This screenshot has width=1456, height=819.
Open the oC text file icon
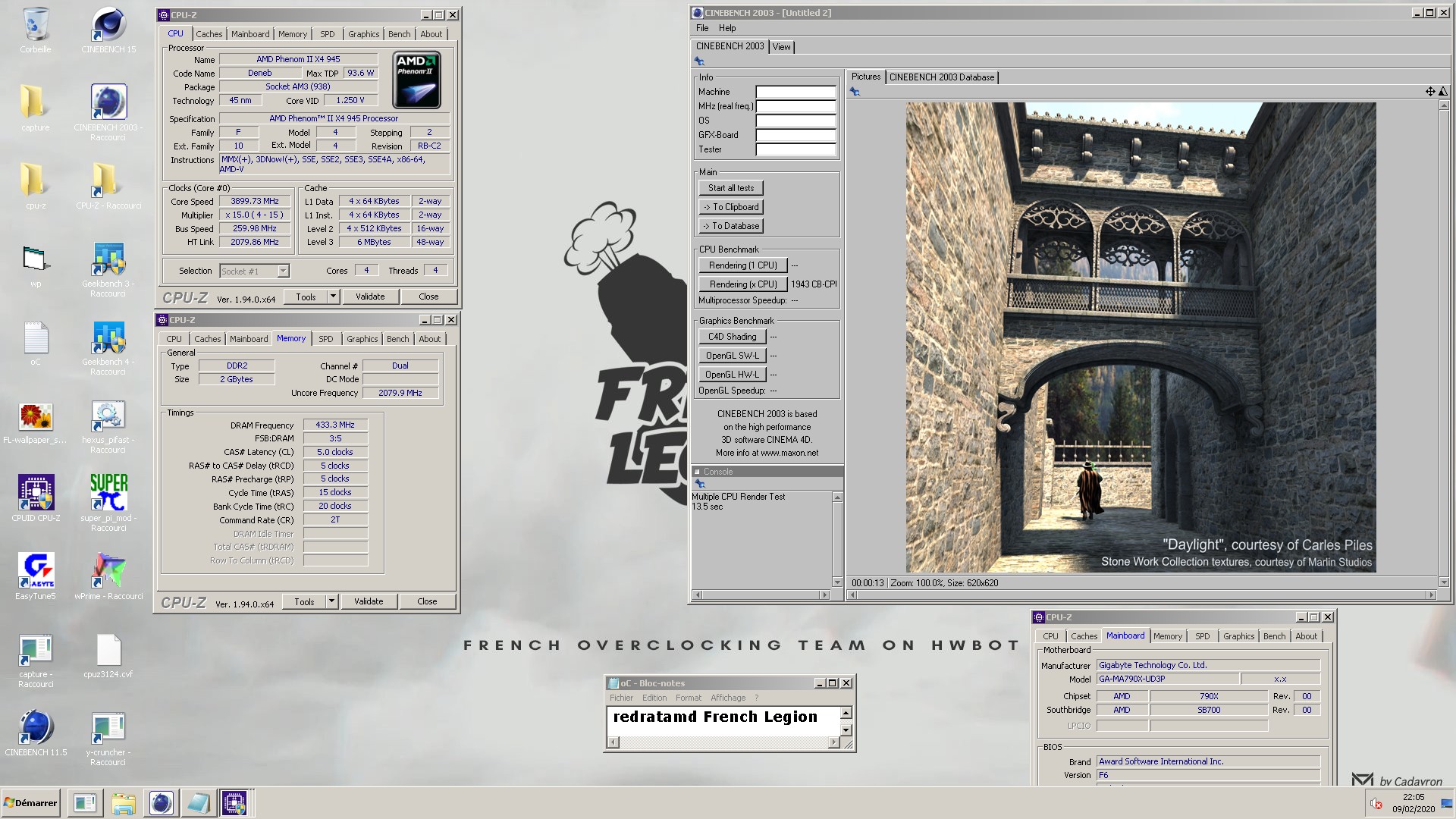[36, 337]
